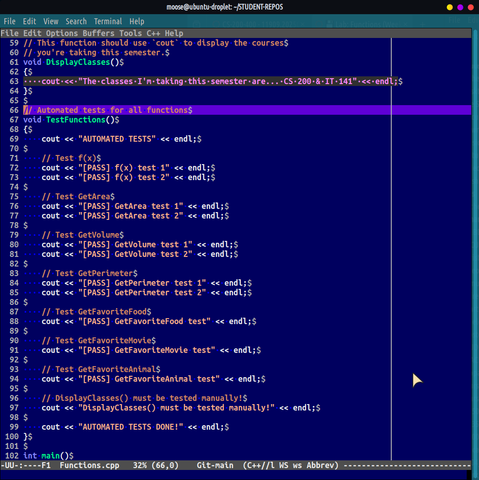Click the Git-main indicator in mode line
The height and width of the screenshot is (480, 479).
[x=215, y=465]
